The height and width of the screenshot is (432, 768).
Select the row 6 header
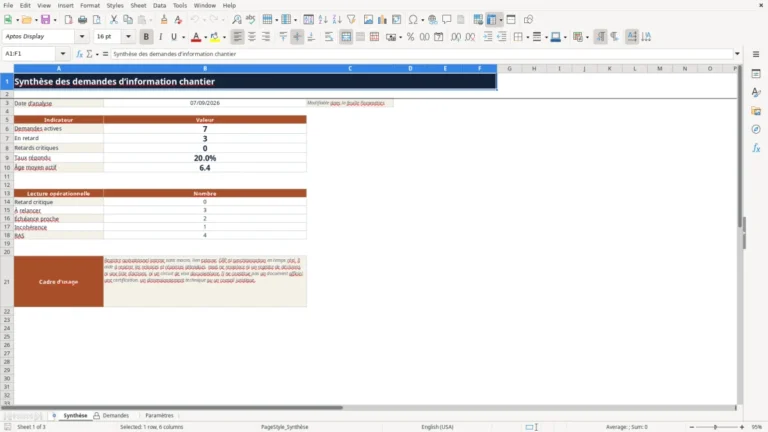pyautogui.click(x=7, y=129)
